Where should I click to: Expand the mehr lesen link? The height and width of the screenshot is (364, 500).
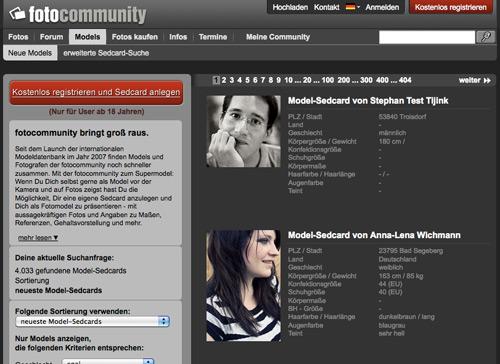[38, 238]
